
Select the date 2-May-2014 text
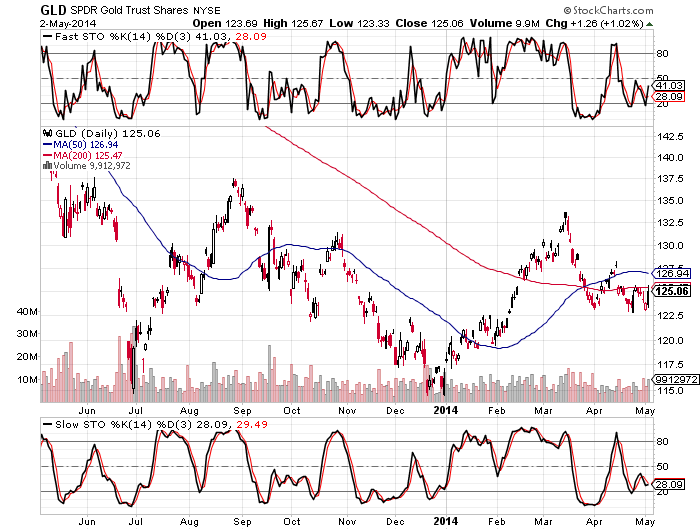point(68,24)
